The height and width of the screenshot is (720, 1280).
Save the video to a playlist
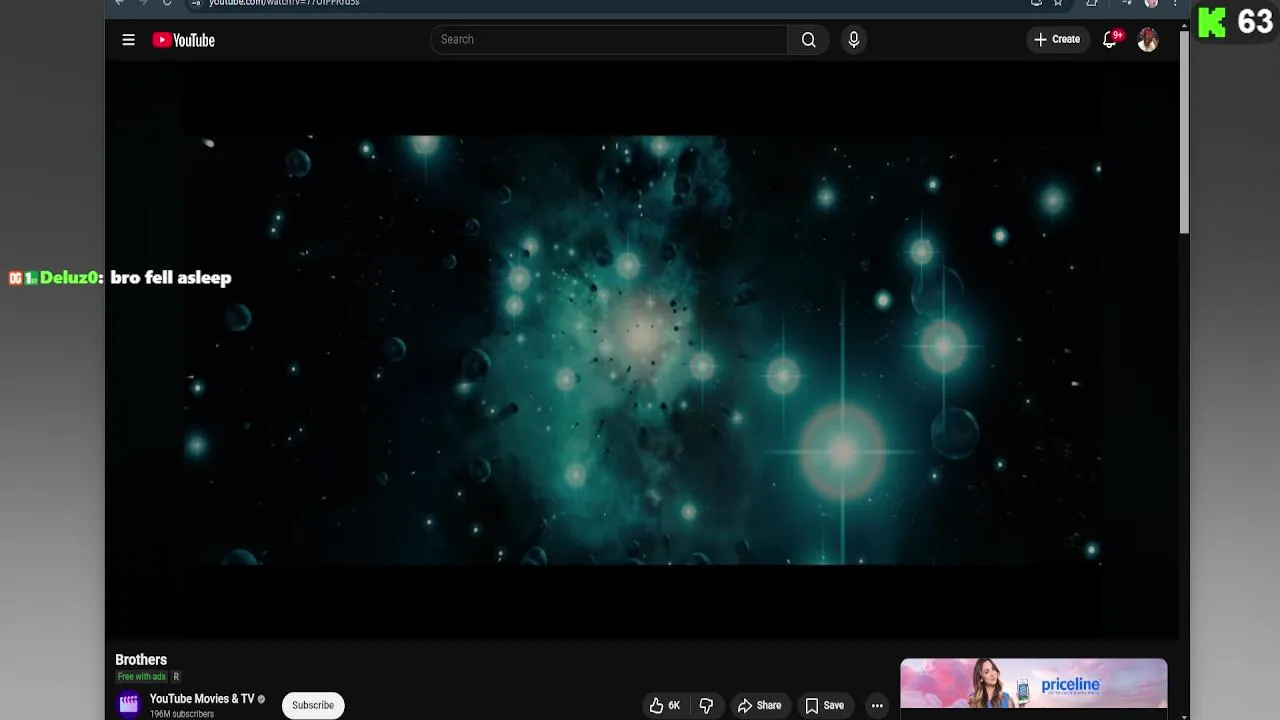pyautogui.click(x=825, y=706)
